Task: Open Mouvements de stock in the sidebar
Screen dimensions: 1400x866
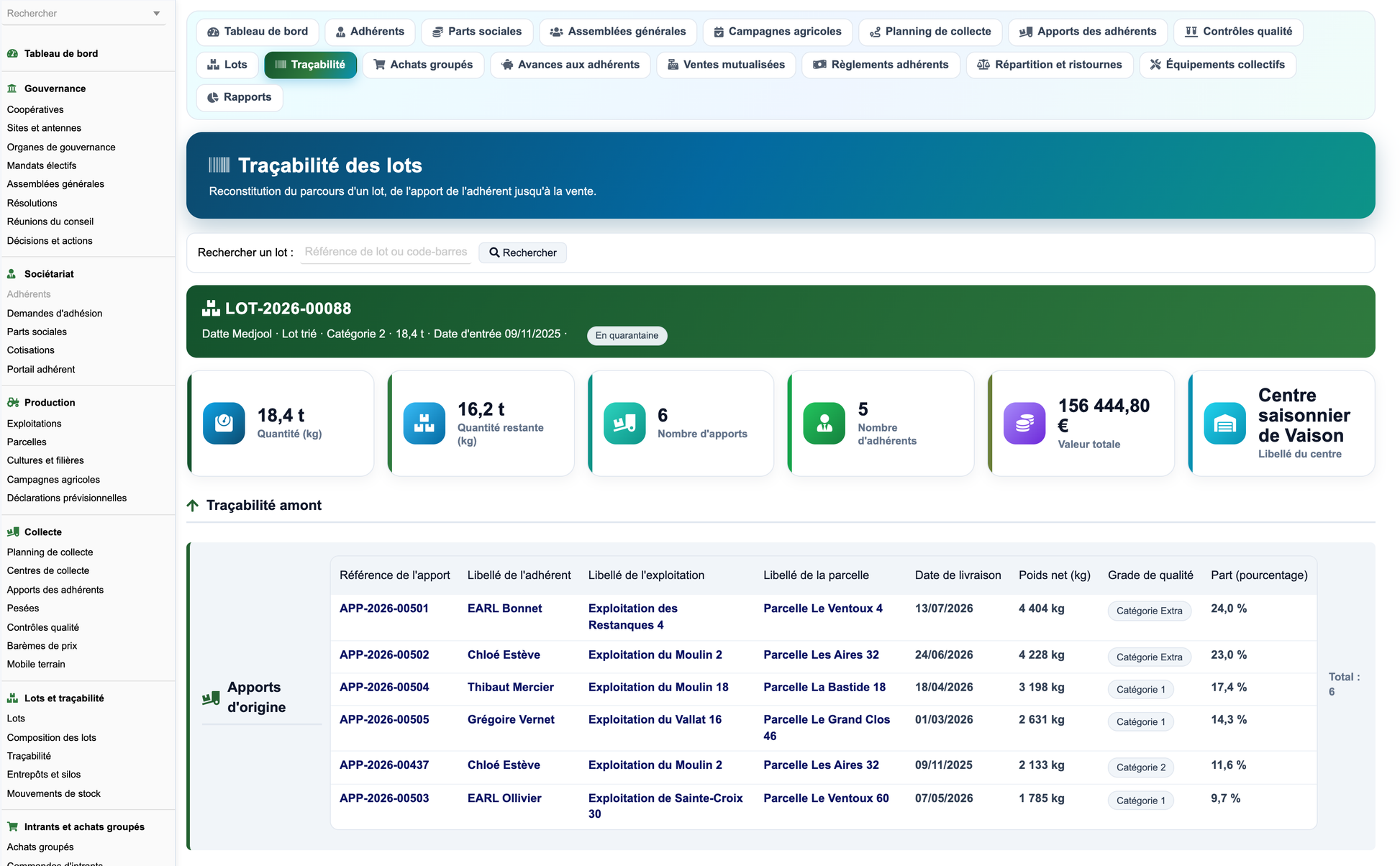Action: pos(54,794)
